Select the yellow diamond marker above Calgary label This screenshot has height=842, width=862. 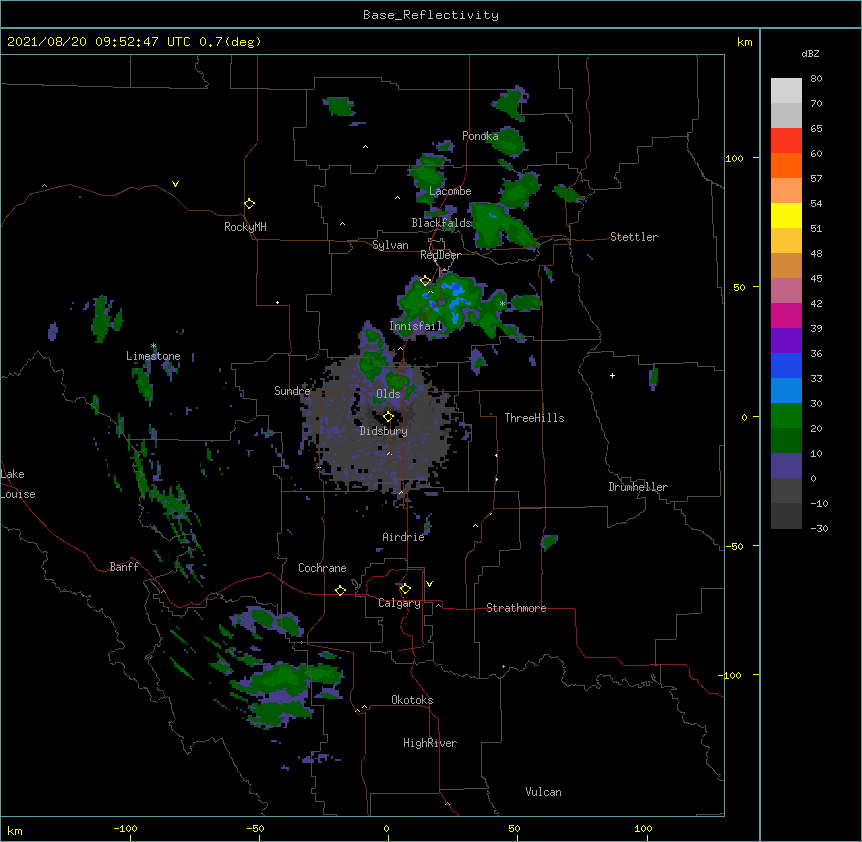pos(405,589)
